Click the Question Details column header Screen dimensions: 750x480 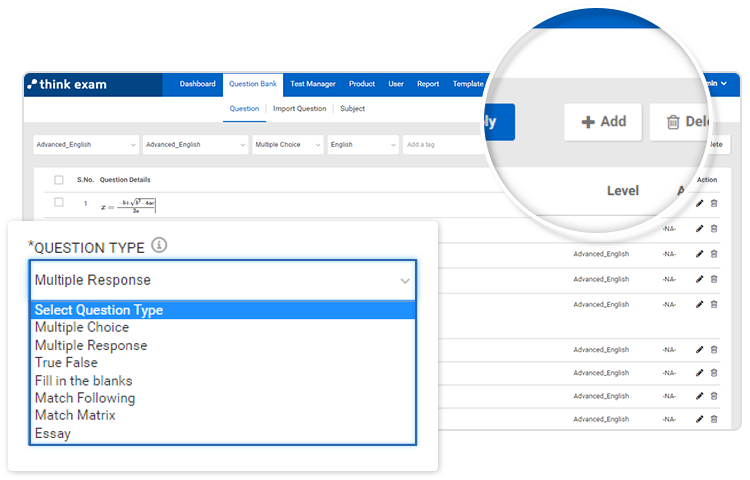coord(125,180)
